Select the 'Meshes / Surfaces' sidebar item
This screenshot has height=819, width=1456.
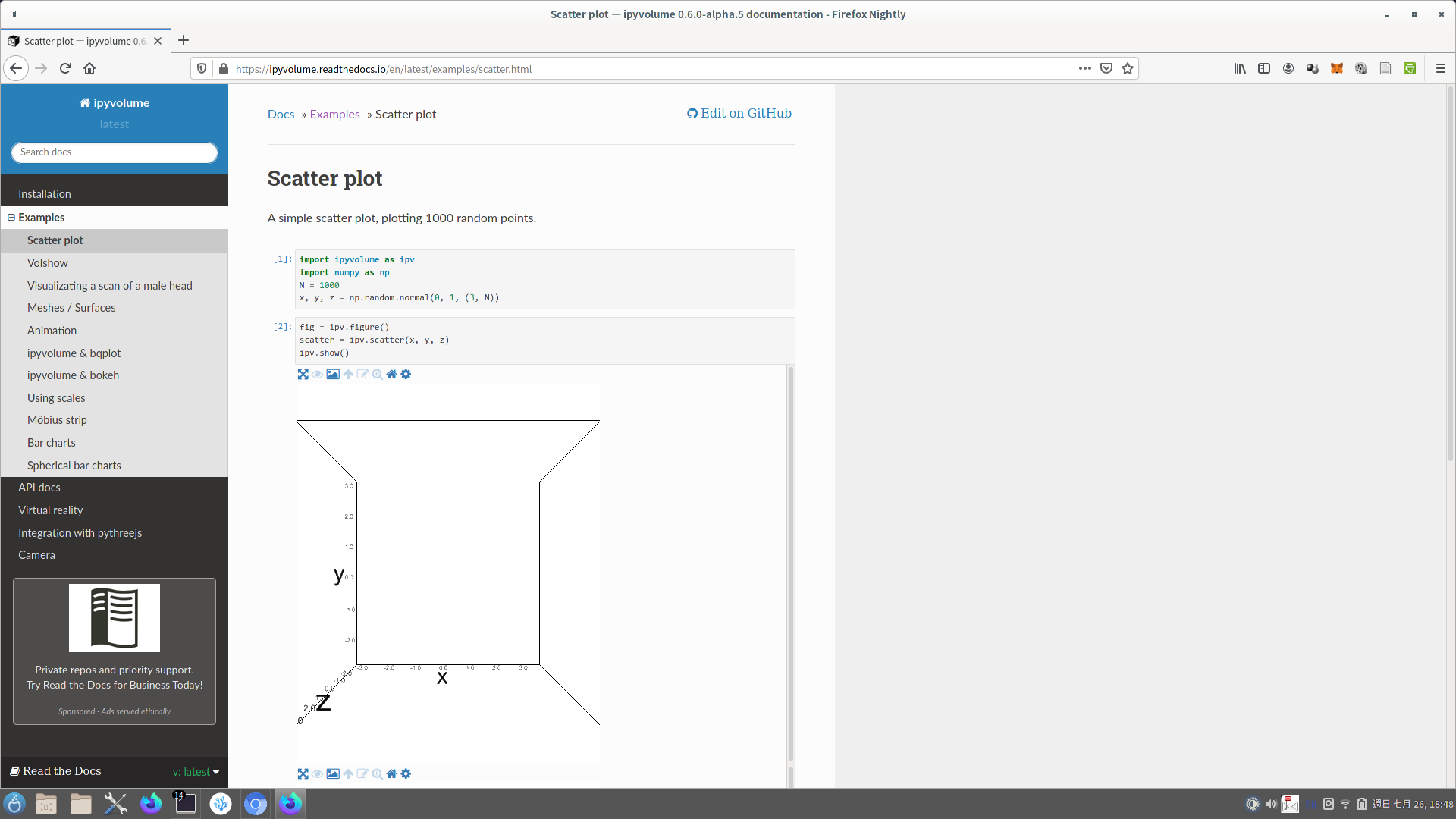[x=71, y=308]
